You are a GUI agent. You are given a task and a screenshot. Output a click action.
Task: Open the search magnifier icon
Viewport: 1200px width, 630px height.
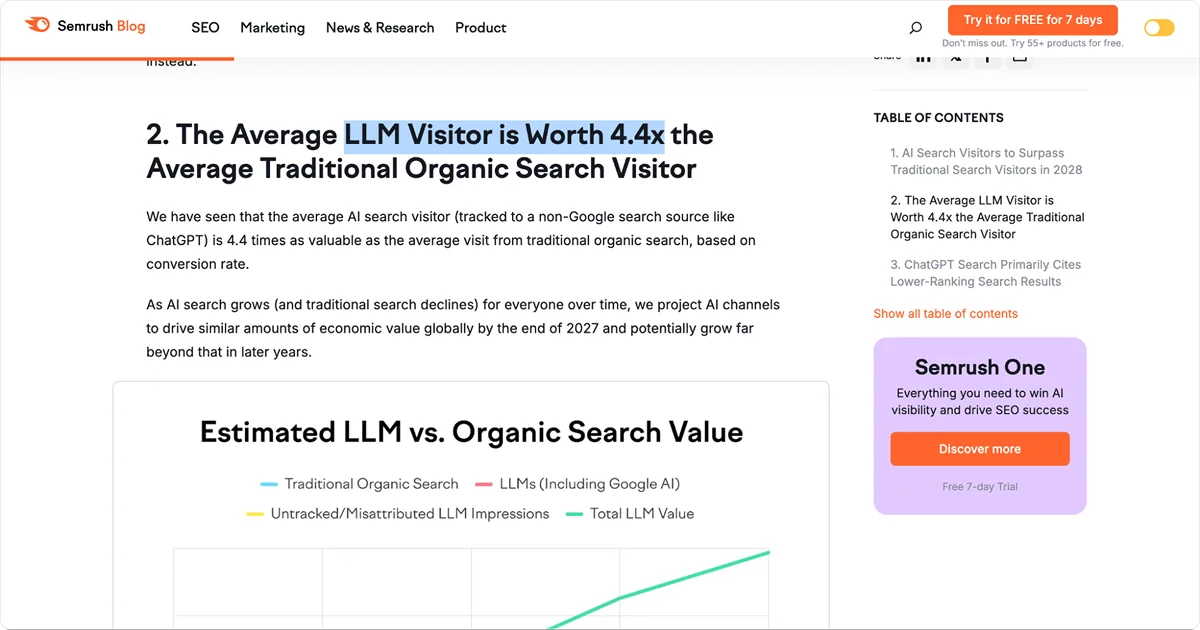coord(915,27)
